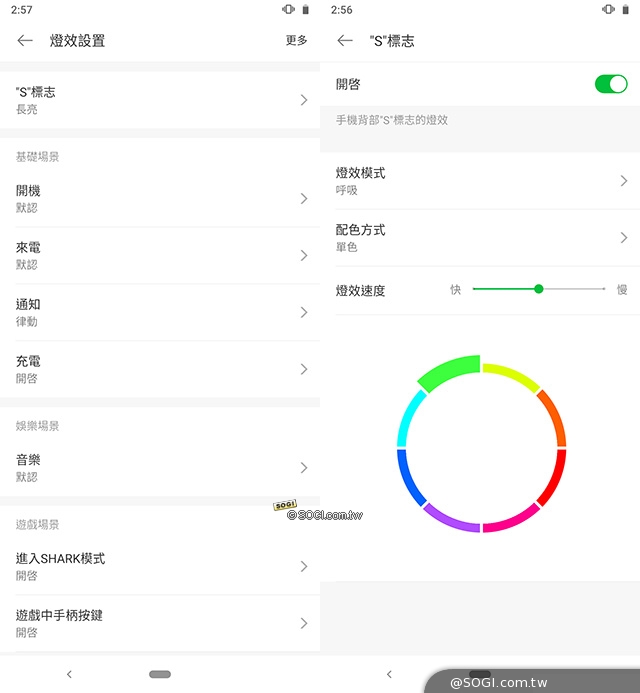640x693 pixels.
Task: Go back from the 燈效設置 screen
Action: pyautogui.click(x=25, y=41)
